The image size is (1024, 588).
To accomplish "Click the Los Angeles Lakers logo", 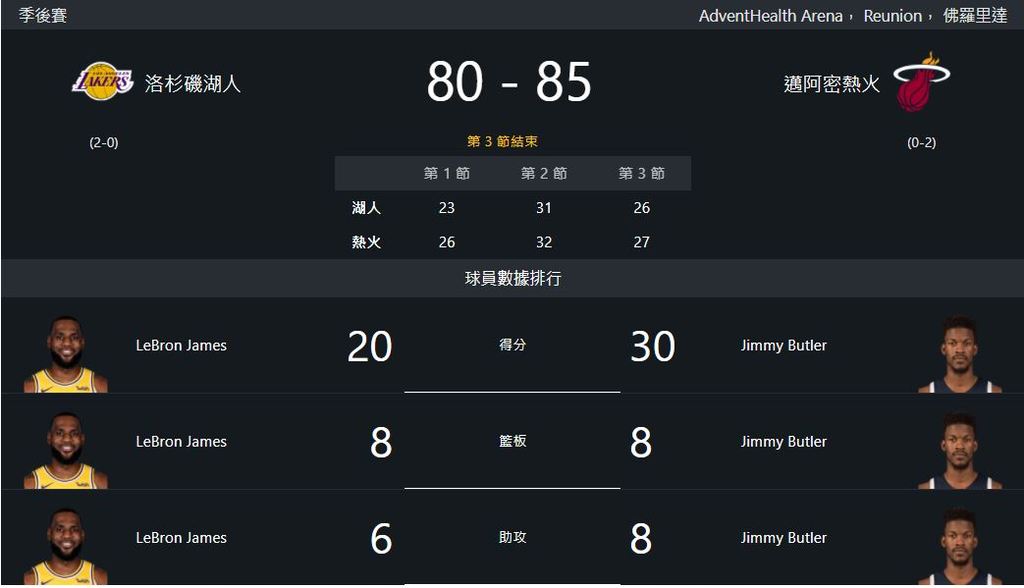I will [x=103, y=82].
